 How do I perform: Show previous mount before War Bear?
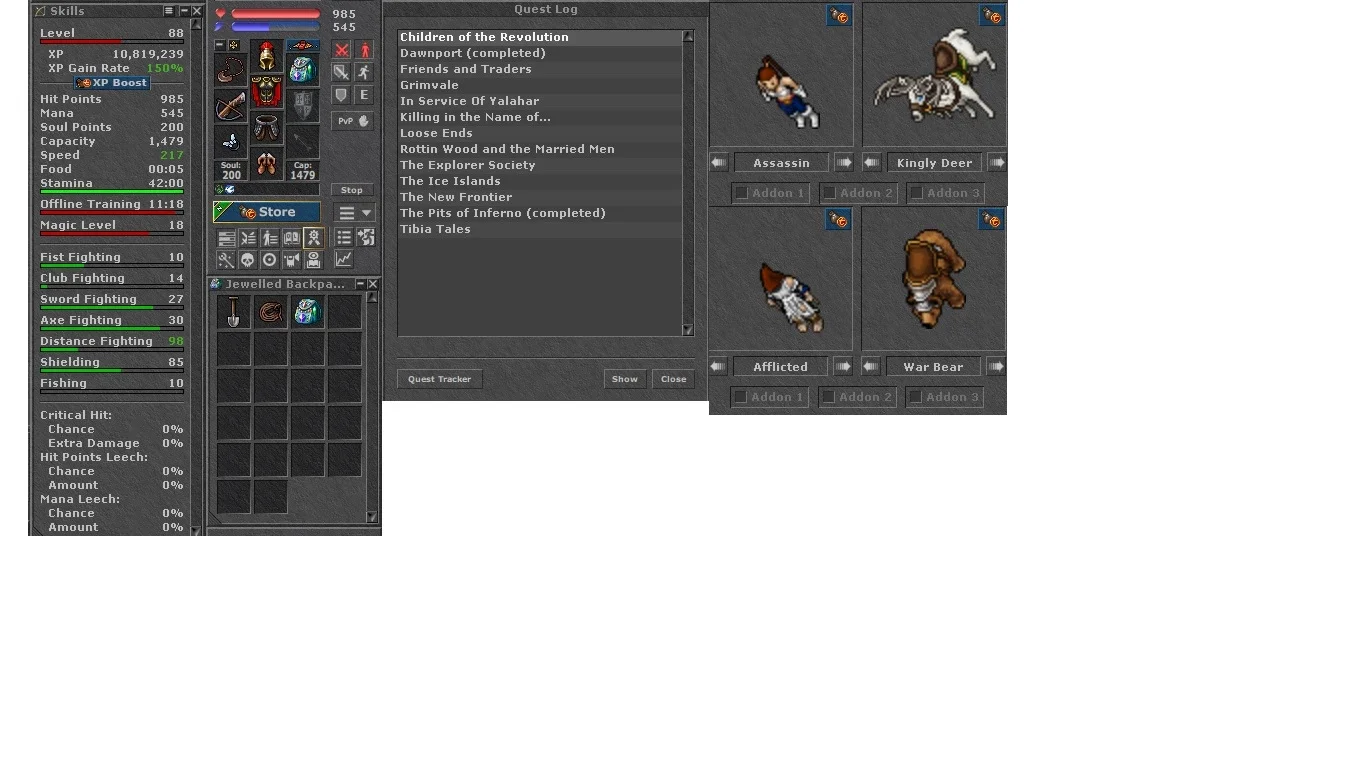[871, 366]
